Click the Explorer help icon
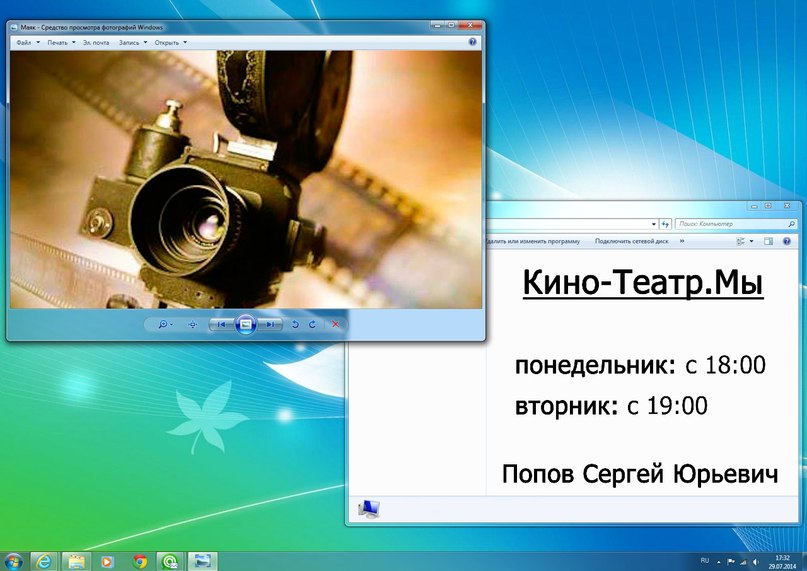 (x=787, y=241)
